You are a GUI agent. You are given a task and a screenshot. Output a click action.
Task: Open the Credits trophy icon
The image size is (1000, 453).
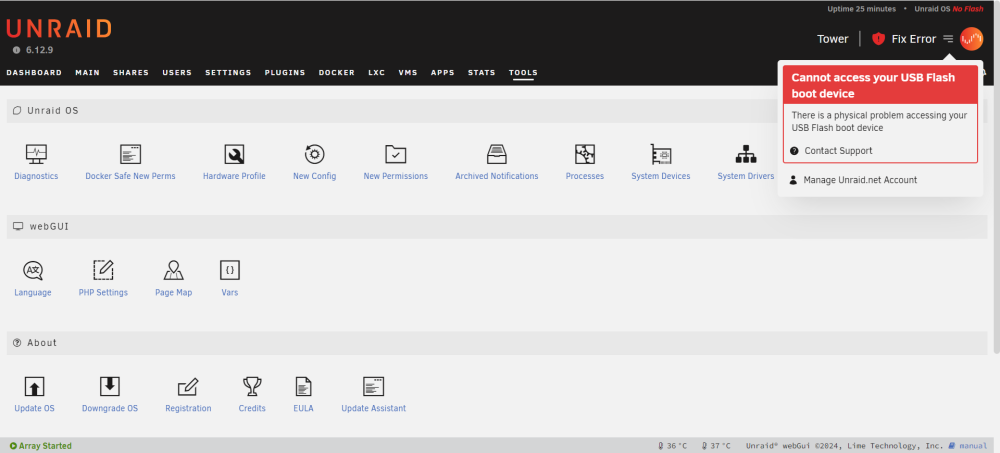tap(252, 387)
